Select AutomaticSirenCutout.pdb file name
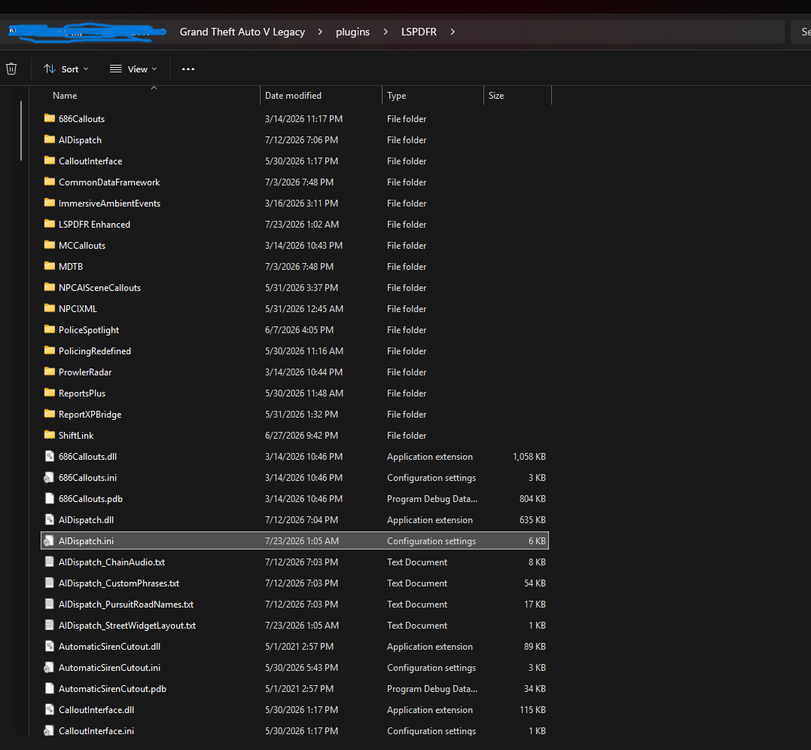The image size is (811, 750). pos(113,689)
